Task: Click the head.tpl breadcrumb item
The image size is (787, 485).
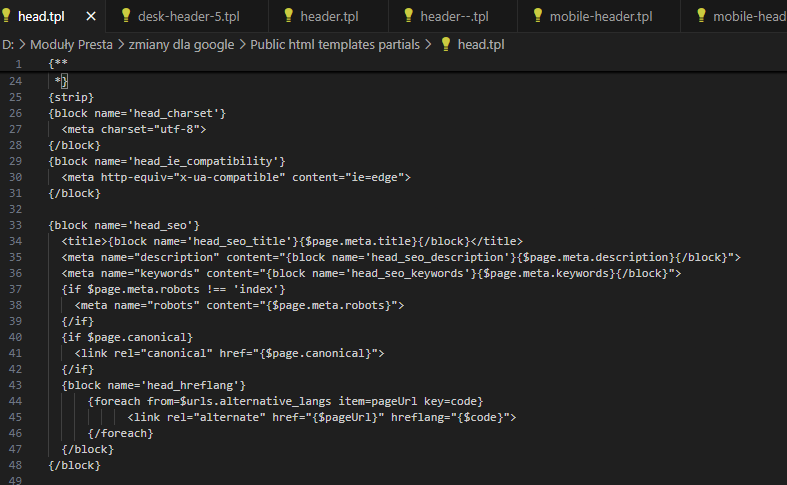Action: click(481, 45)
